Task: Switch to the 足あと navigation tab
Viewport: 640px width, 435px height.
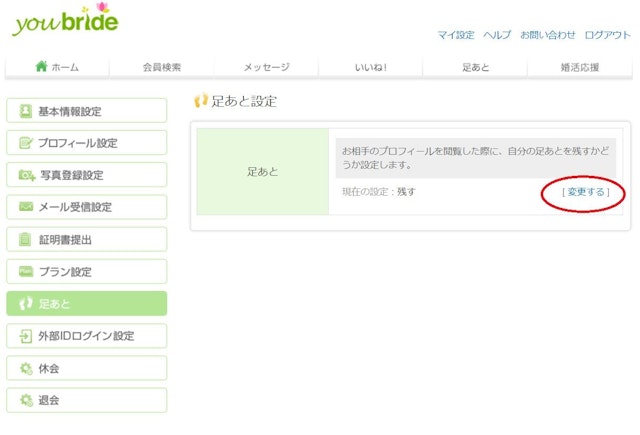Action: pyautogui.click(x=474, y=67)
